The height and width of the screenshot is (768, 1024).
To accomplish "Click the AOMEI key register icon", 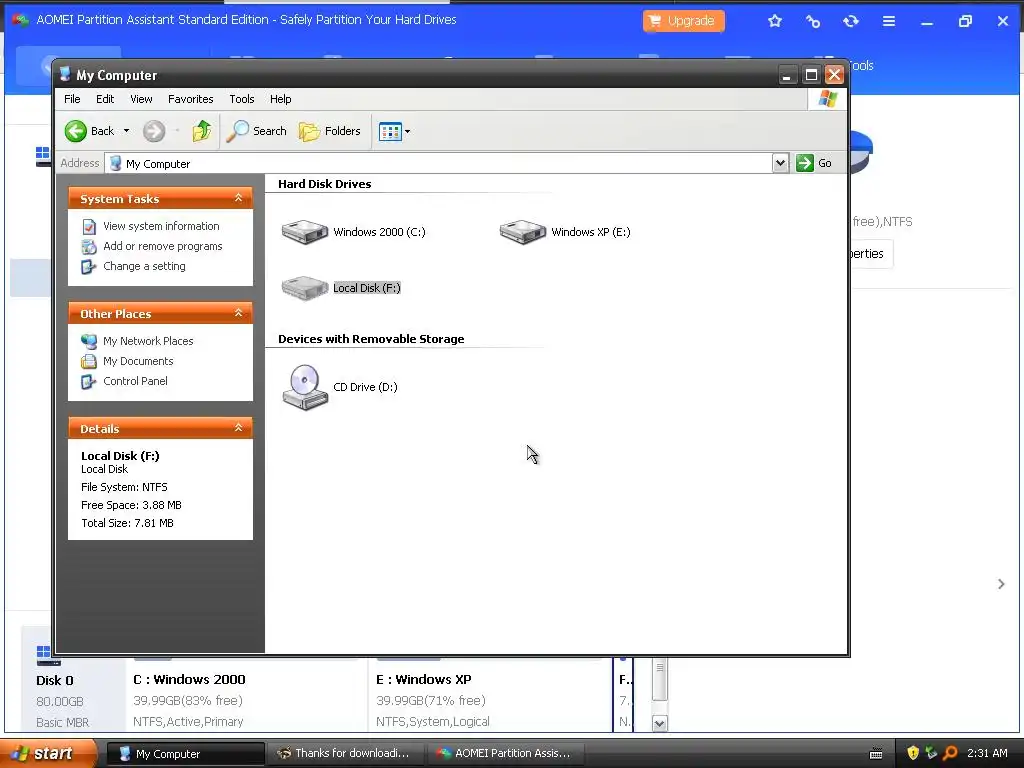I will (x=813, y=22).
